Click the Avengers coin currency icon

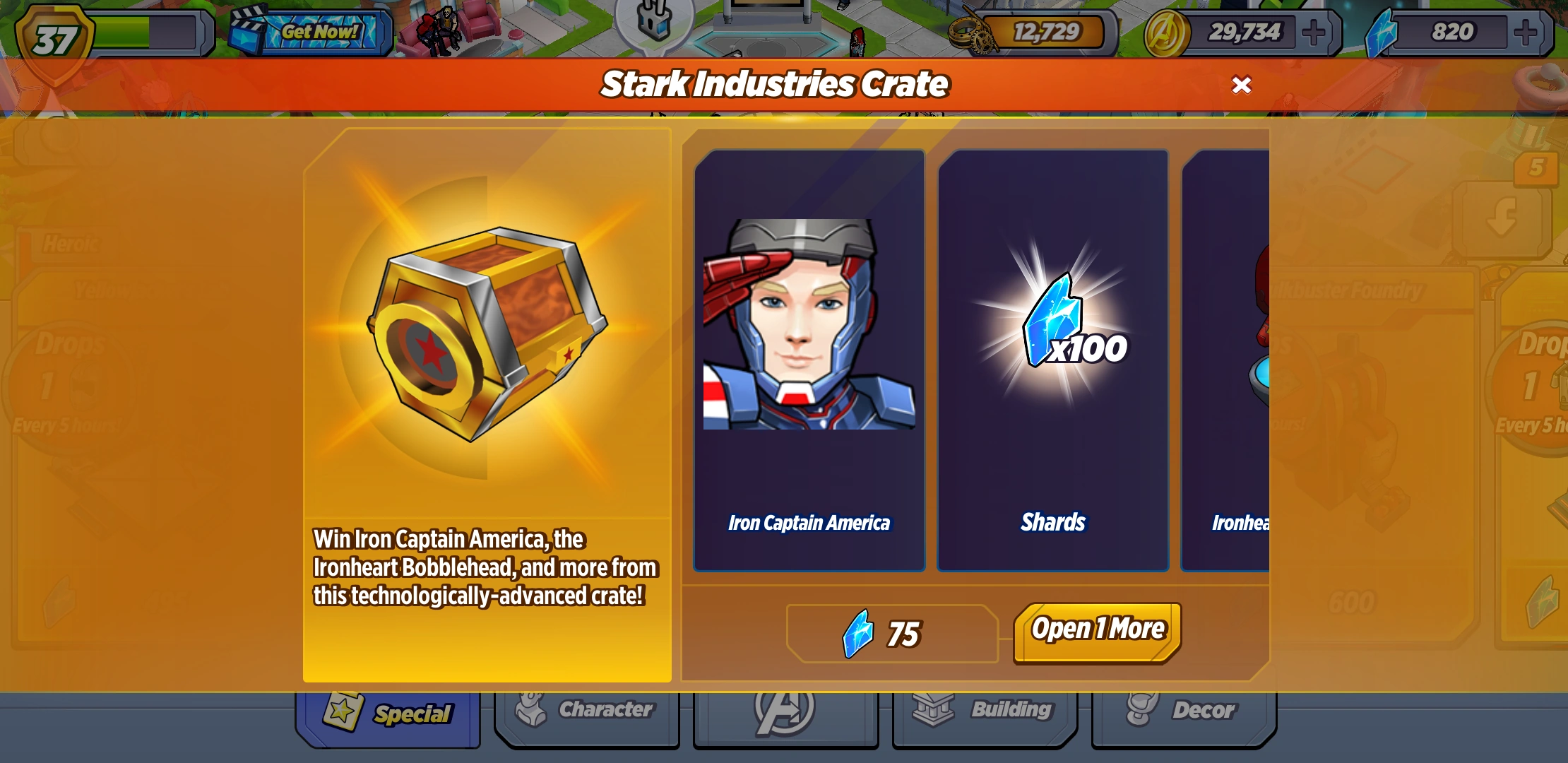tap(1167, 32)
